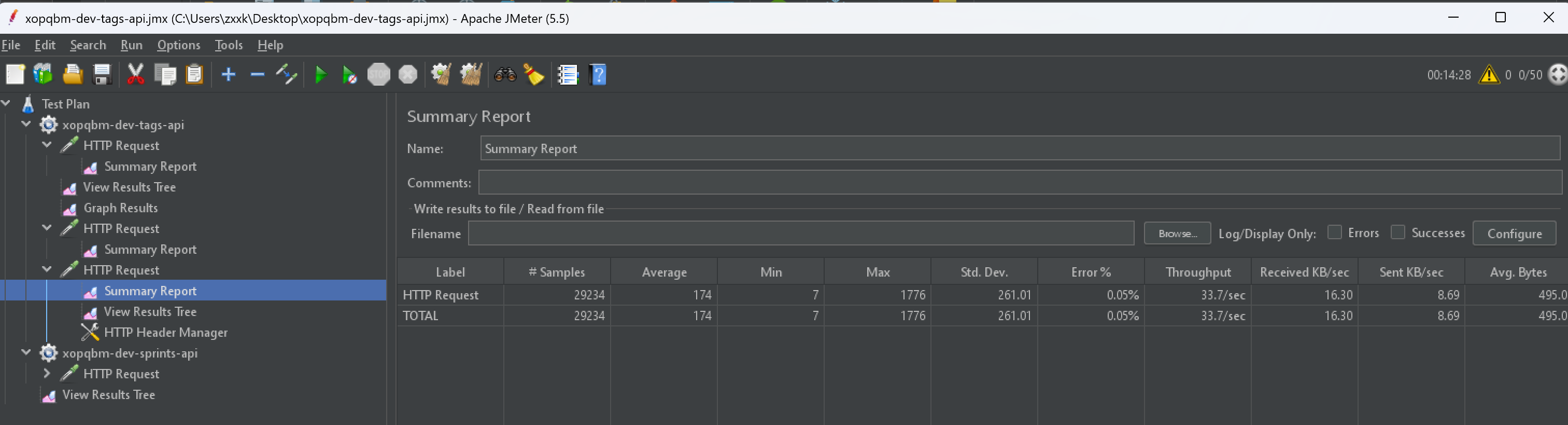Select bottom View Results Tree item
This screenshot has height=425, width=1568.
(108, 394)
